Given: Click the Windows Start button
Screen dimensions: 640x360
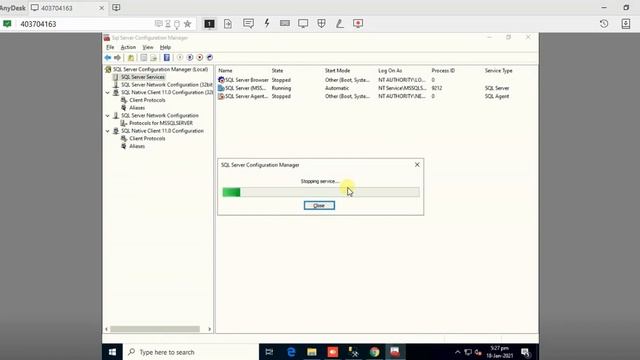Looking at the screenshot, I should [x=112, y=352].
